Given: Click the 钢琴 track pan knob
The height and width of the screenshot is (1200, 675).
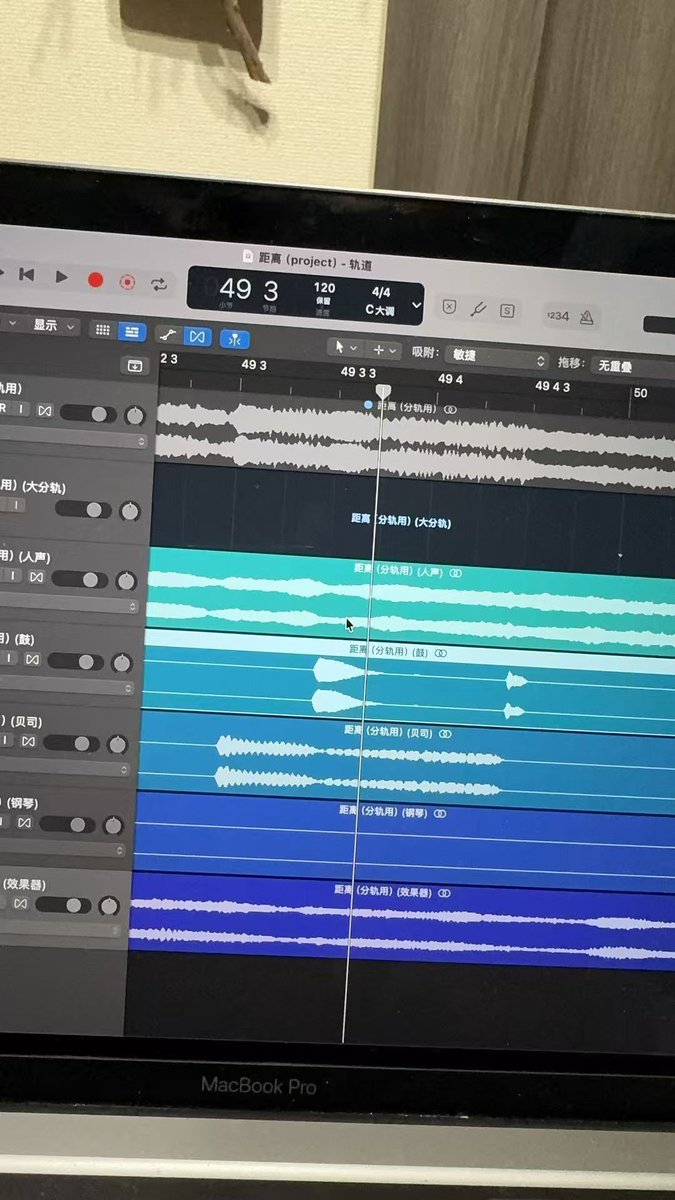Looking at the screenshot, I should [x=115, y=826].
